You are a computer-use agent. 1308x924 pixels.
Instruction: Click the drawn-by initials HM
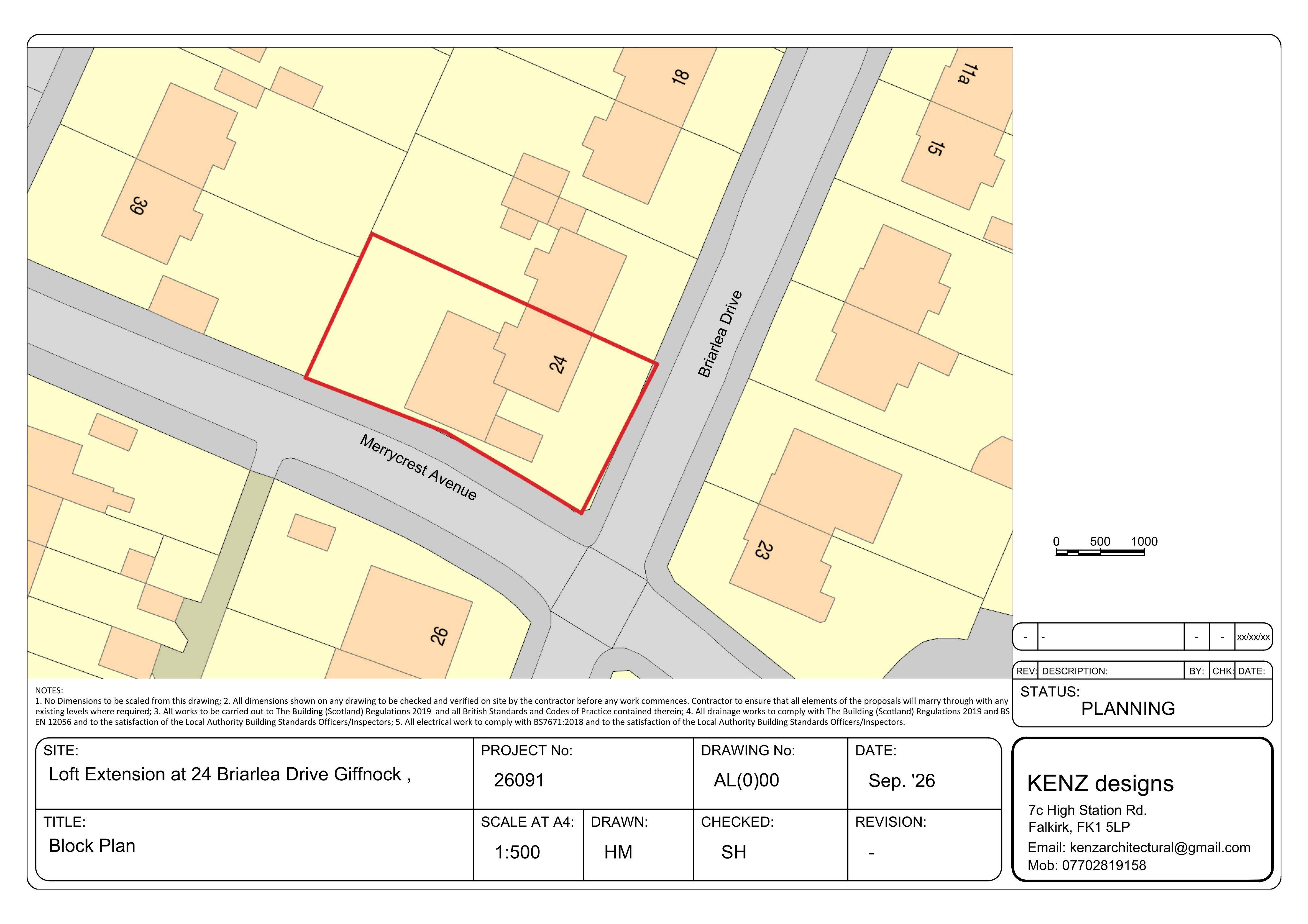pyautogui.click(x=618, y=852)
